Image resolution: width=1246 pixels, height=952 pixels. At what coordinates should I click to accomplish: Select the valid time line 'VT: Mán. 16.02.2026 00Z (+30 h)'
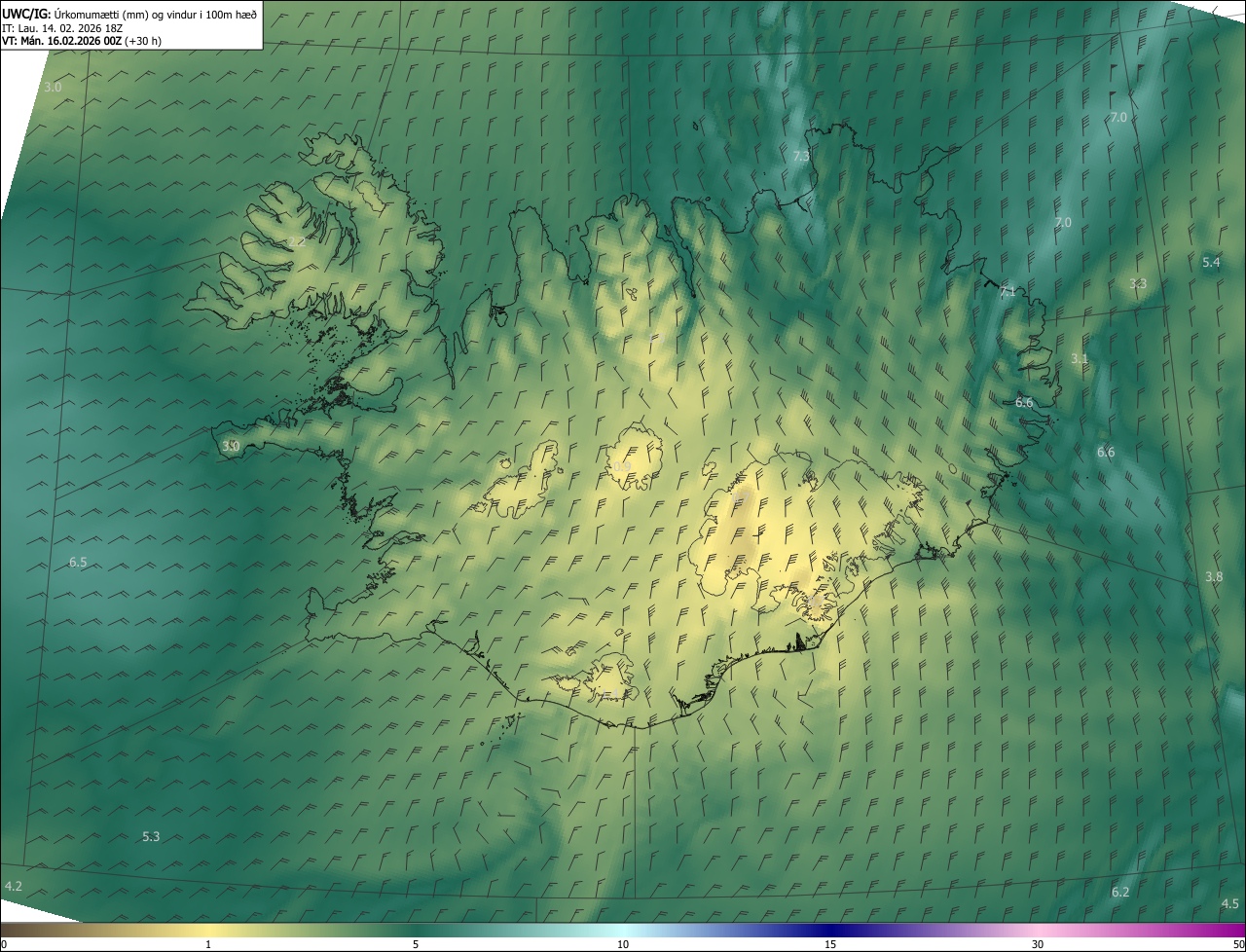[82, 41]
